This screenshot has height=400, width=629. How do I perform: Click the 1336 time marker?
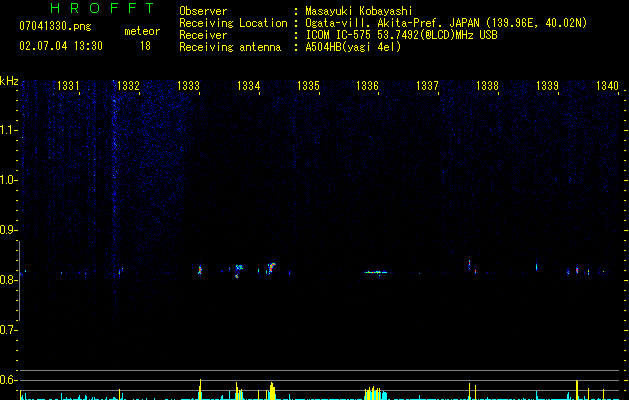[x=367, y=86]
